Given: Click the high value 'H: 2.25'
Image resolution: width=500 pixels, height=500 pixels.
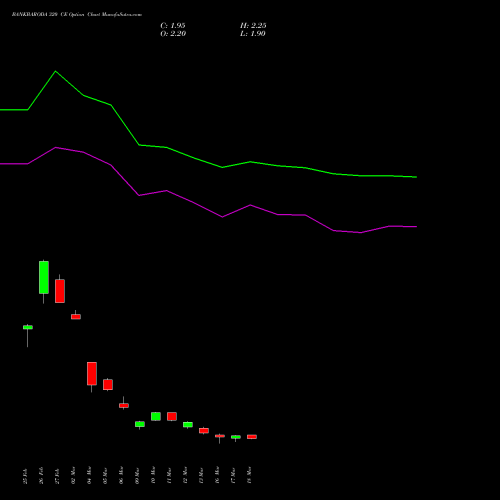Looking at the screenshot, I should (253, 26).
